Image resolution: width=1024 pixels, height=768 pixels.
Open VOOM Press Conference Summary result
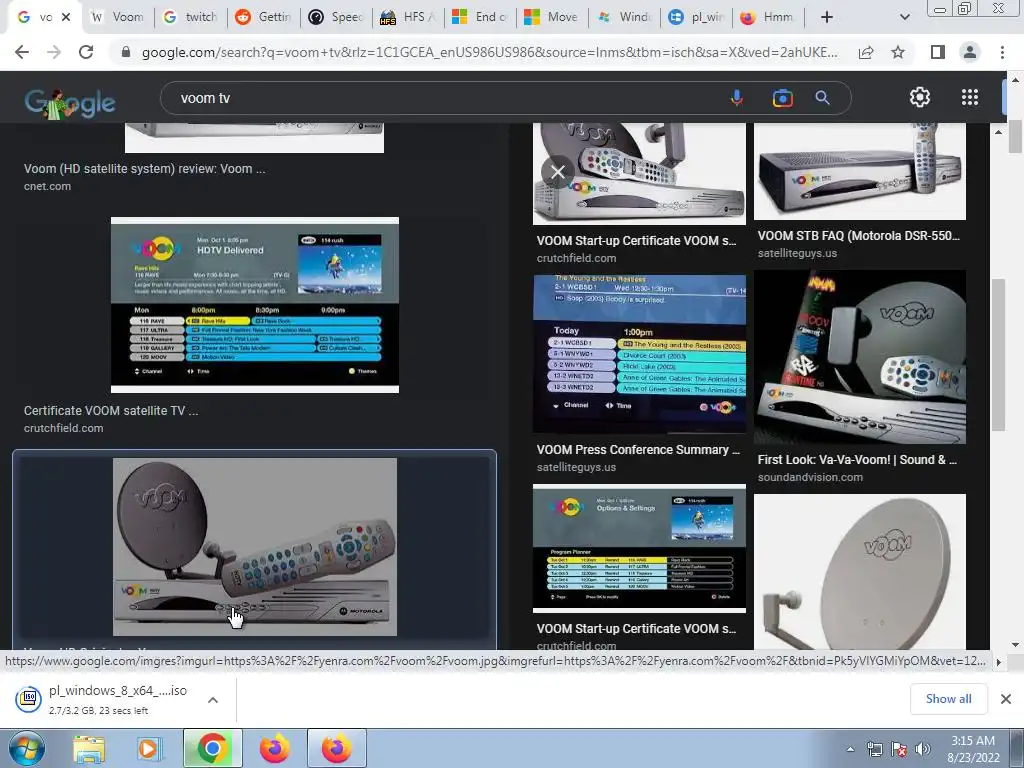638,450
